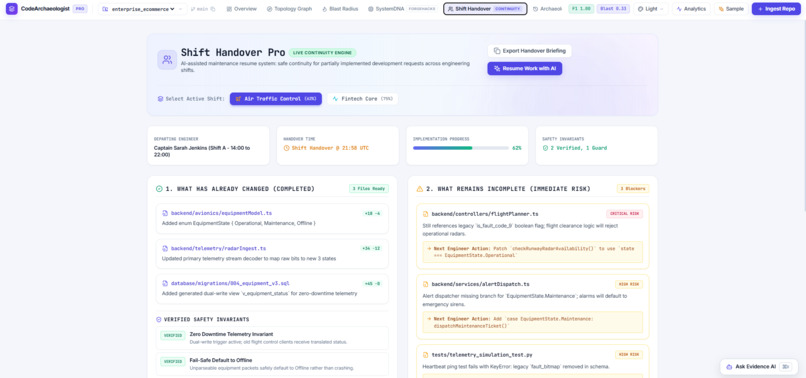Click Export Handover Briefing

529,50
